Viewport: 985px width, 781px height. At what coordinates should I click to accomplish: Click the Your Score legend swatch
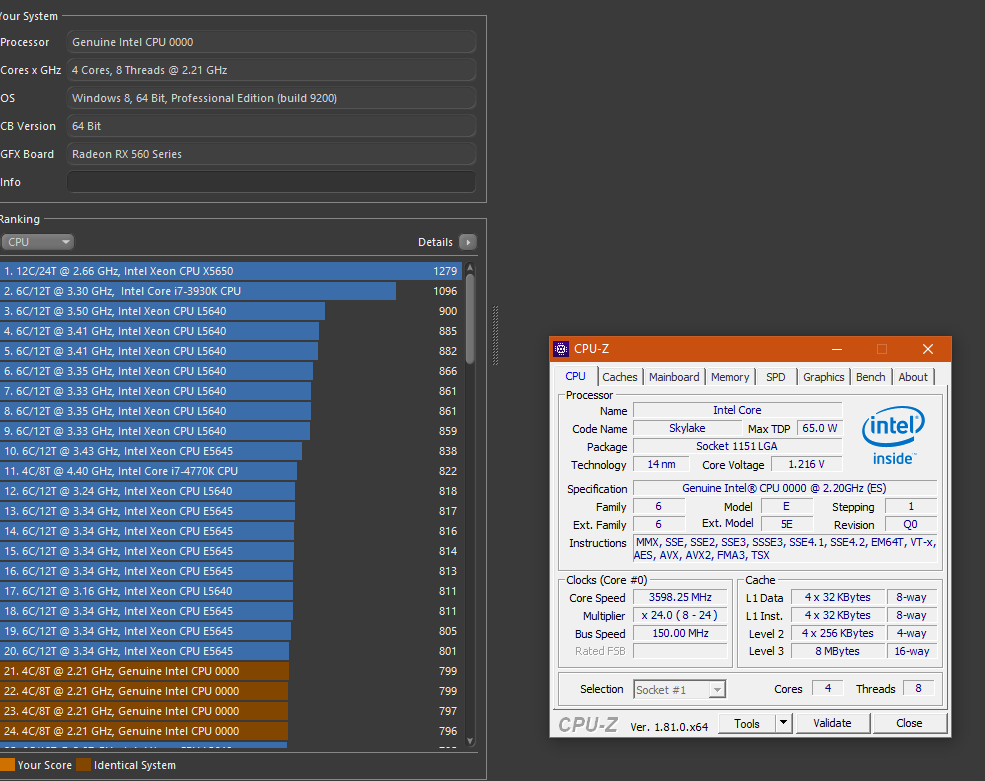tap(8, 765)
